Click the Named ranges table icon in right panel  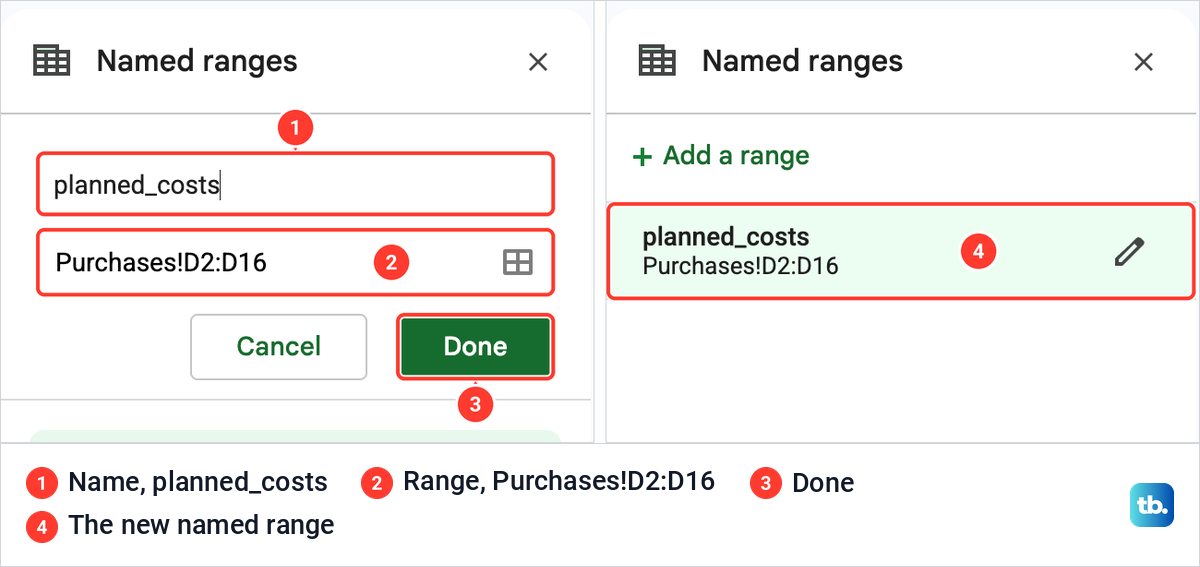pyautogui.click(x=657, y=61)
